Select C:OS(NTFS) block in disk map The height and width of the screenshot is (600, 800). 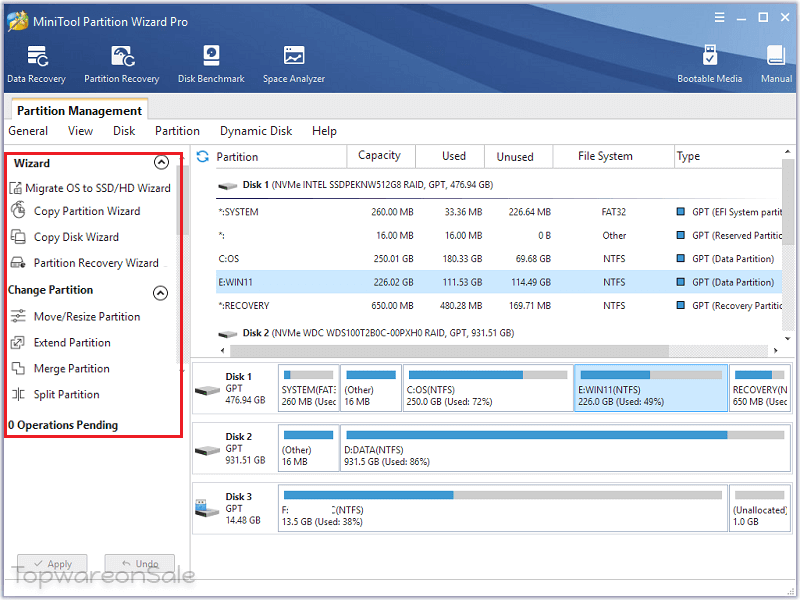[488, 388]
